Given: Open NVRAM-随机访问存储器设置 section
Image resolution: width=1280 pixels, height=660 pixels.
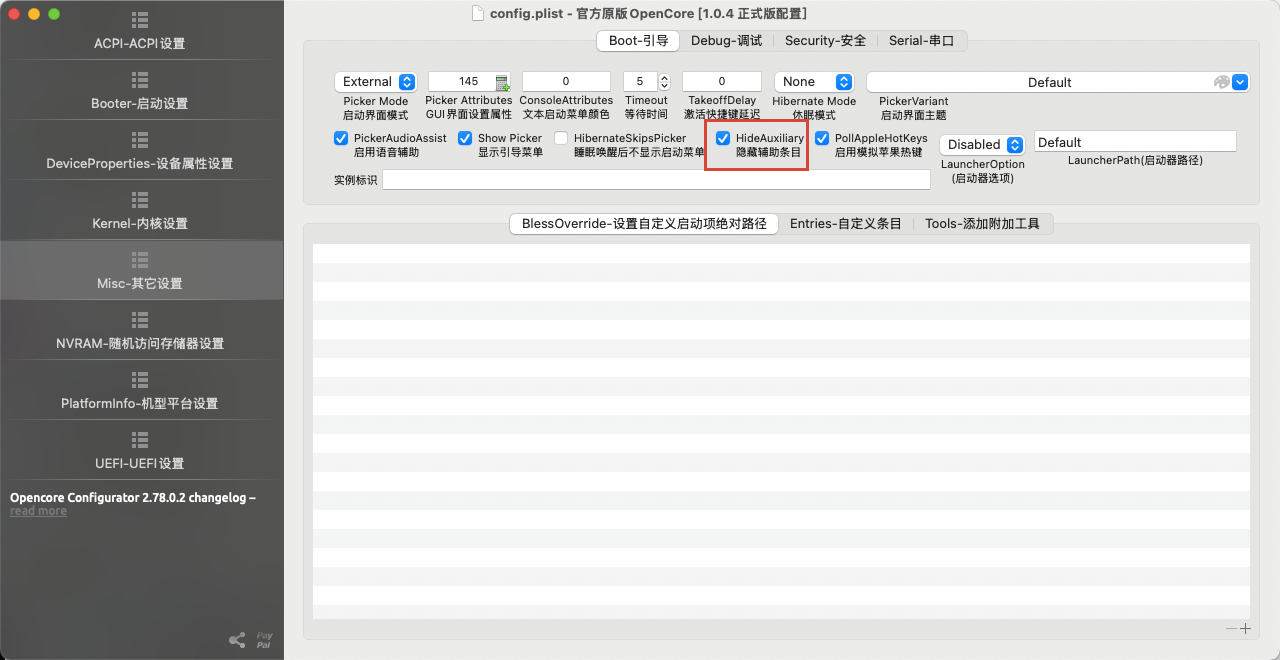Looking at the screenshot, I should [x=140, y=330].
